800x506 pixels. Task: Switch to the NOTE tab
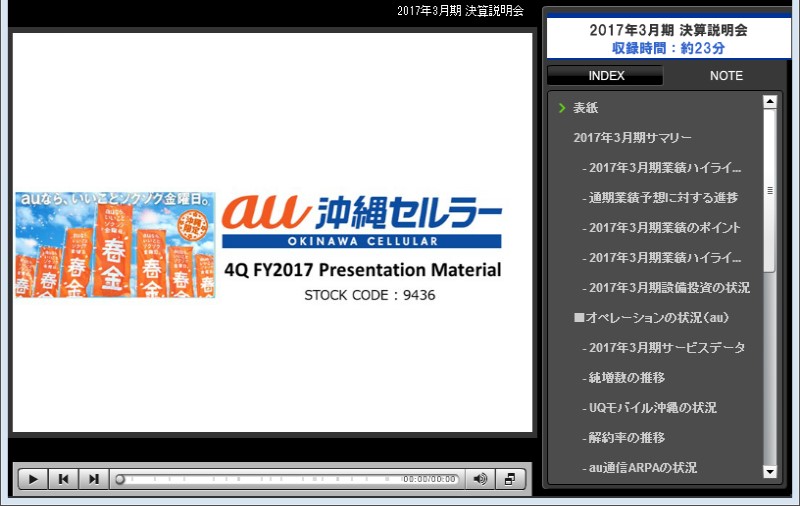[726, 75]
